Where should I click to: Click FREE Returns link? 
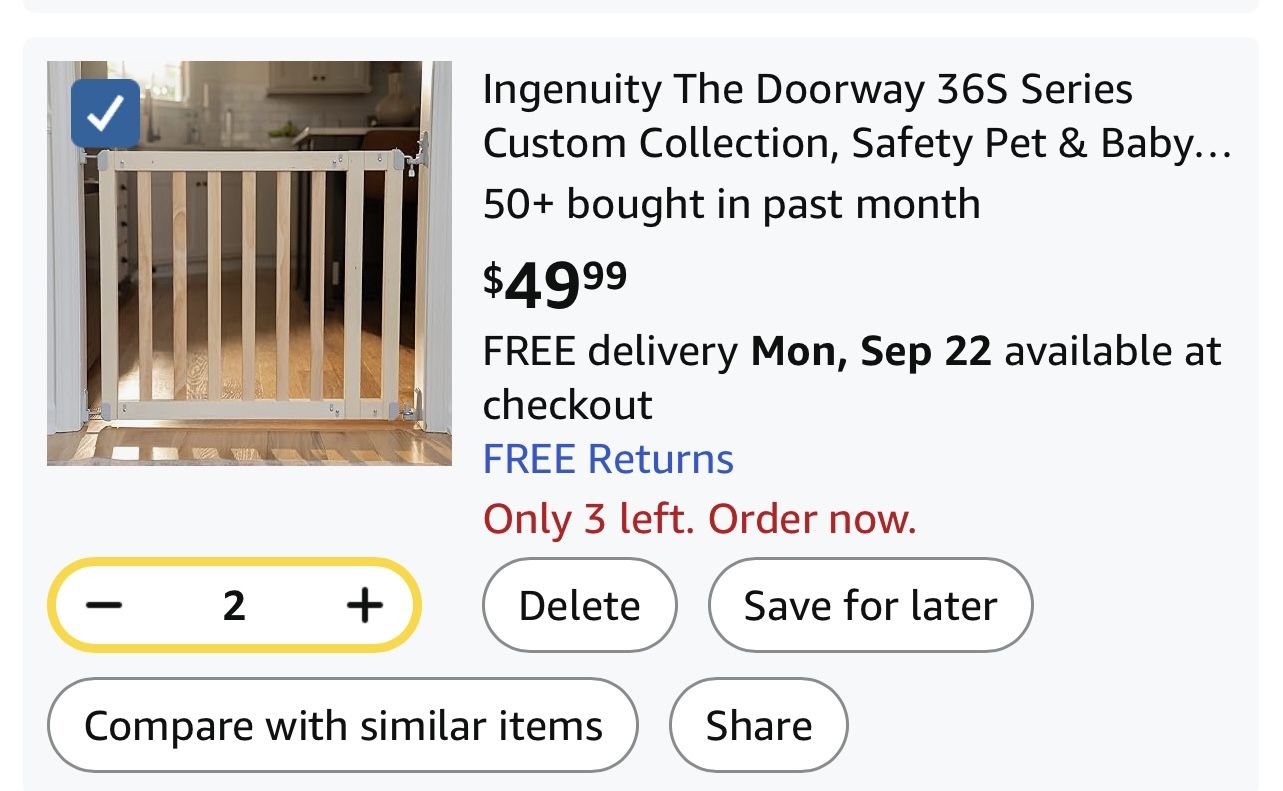pyautogui.click(x=607, y=458)
